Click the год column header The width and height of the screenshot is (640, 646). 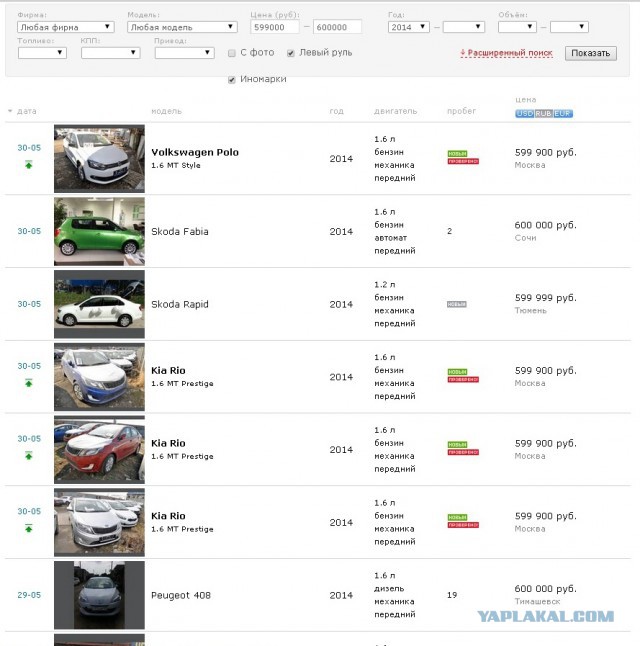(336, 111)
